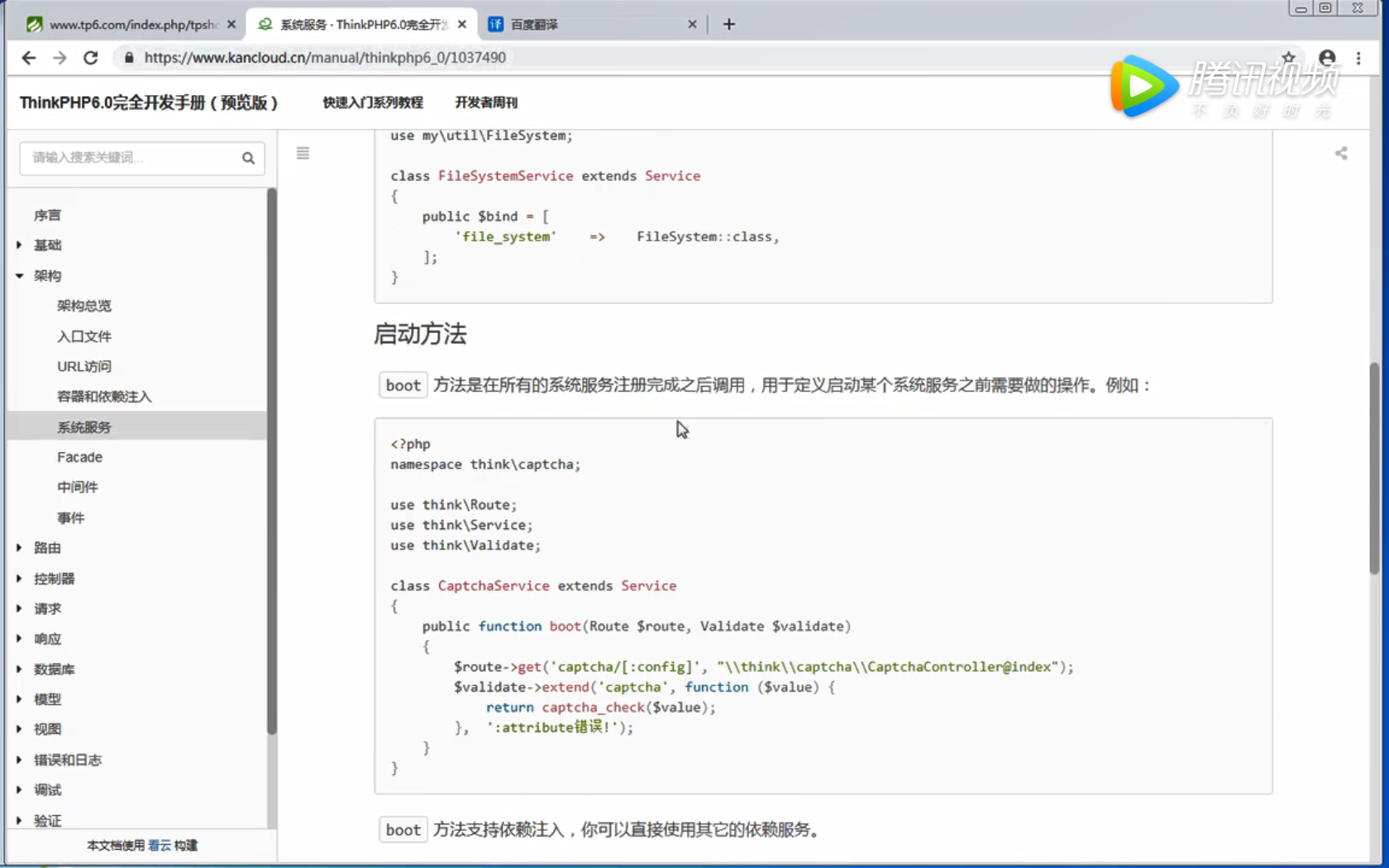
Task: Select the 系统服务 ThinkPHP6.0 tab
Action: (360, 24)
